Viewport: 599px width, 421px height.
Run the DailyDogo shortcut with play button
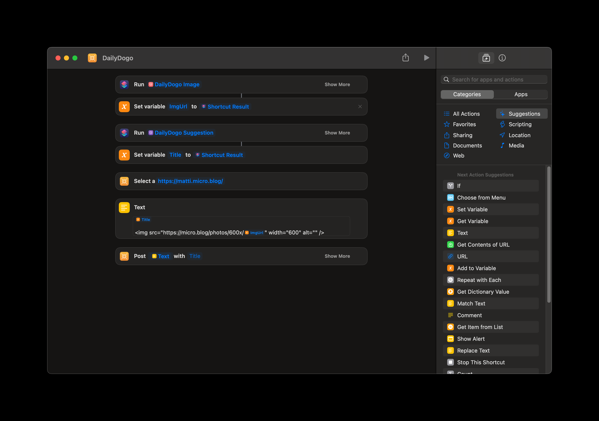426,58
